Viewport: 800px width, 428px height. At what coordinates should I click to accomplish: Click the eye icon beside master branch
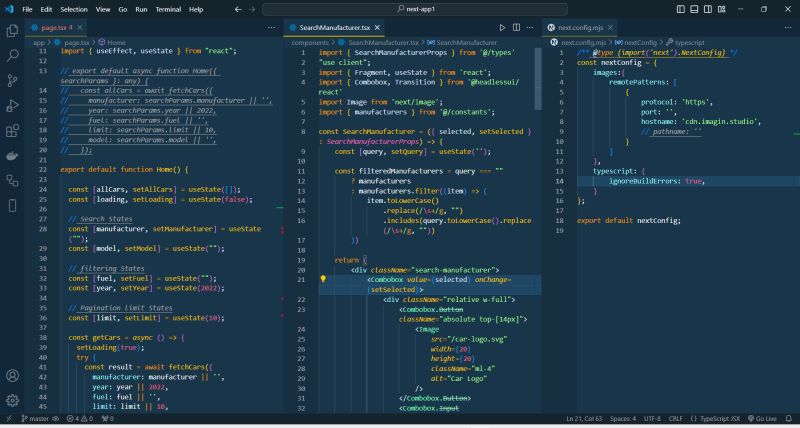tap(56, 419)
